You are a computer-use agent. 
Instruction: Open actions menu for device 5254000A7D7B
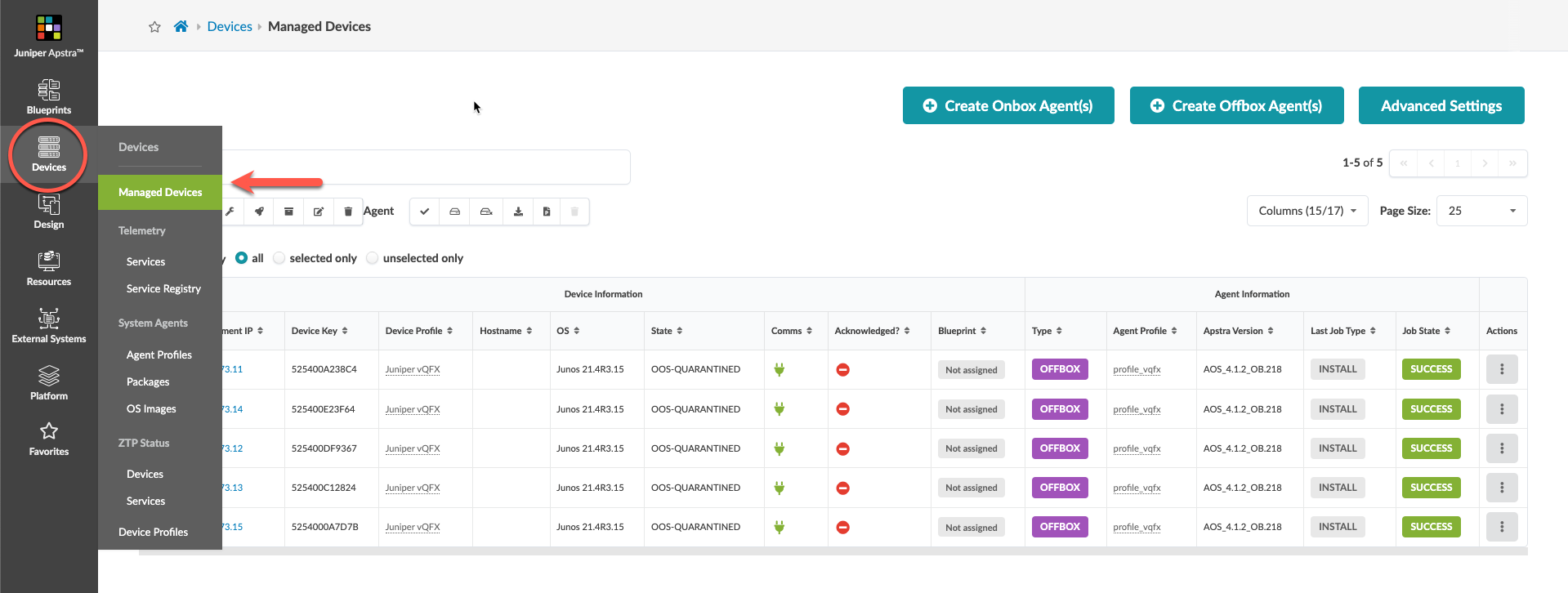(x=1502, y=527)
